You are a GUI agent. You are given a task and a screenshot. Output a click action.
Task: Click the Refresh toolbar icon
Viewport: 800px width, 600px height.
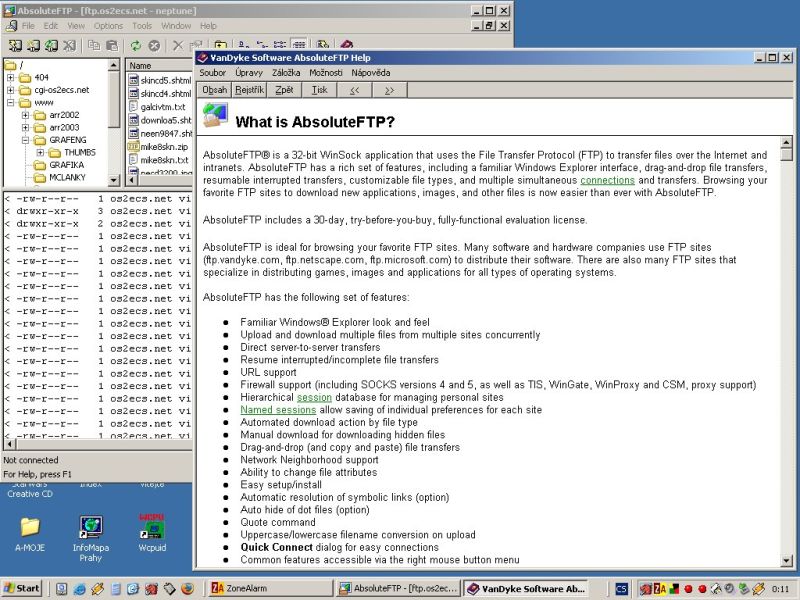(x=134, y=47)
